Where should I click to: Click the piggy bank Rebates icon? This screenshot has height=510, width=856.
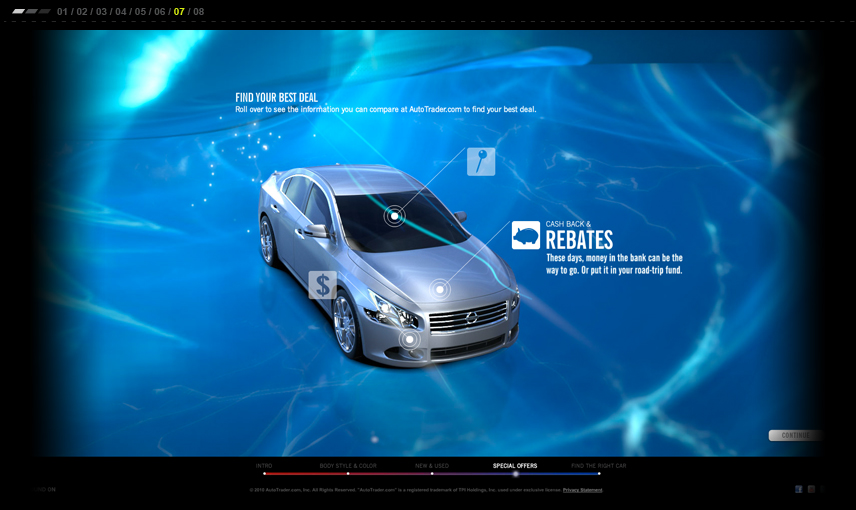(526, 235)
